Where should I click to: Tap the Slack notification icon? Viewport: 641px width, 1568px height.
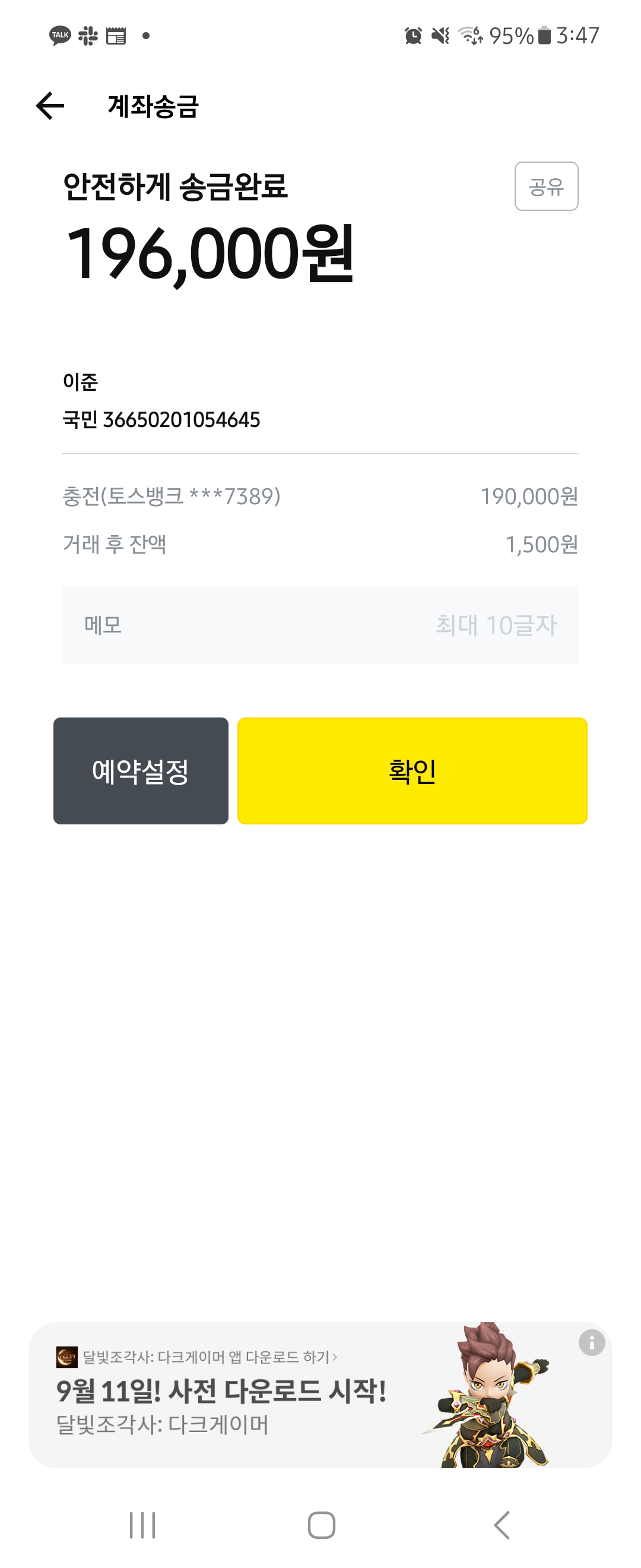[88, 36]
